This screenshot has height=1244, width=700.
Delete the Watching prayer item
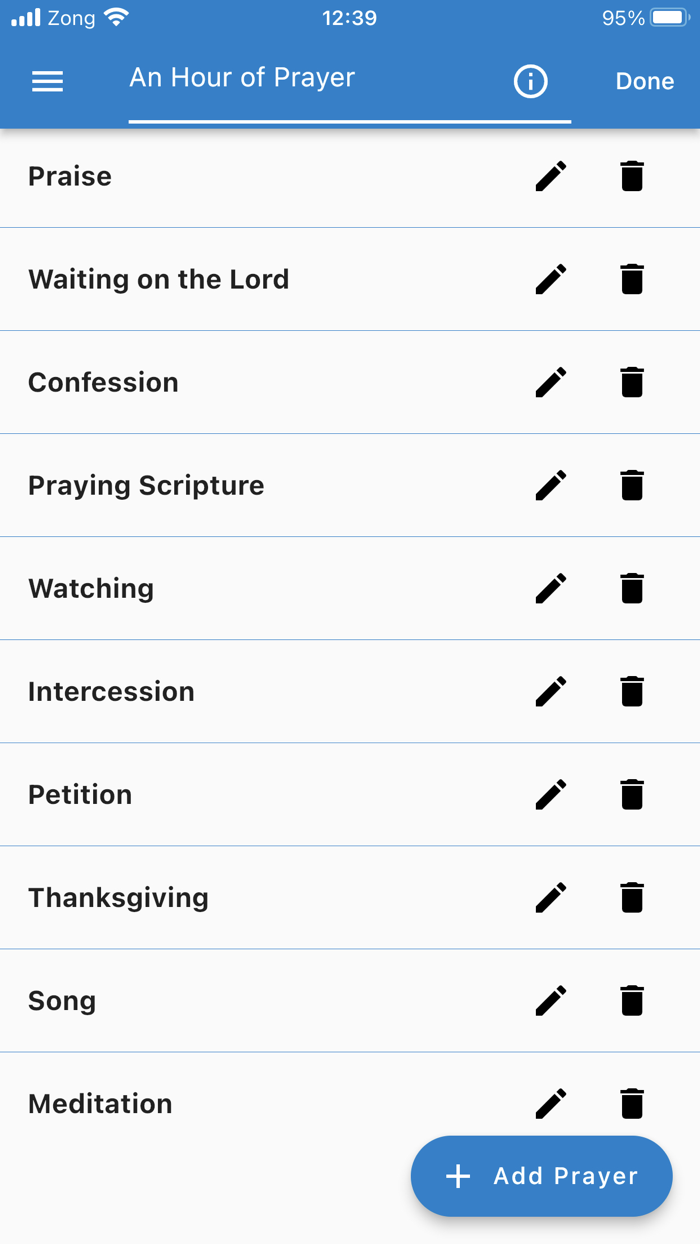click(x=632, y=588)
